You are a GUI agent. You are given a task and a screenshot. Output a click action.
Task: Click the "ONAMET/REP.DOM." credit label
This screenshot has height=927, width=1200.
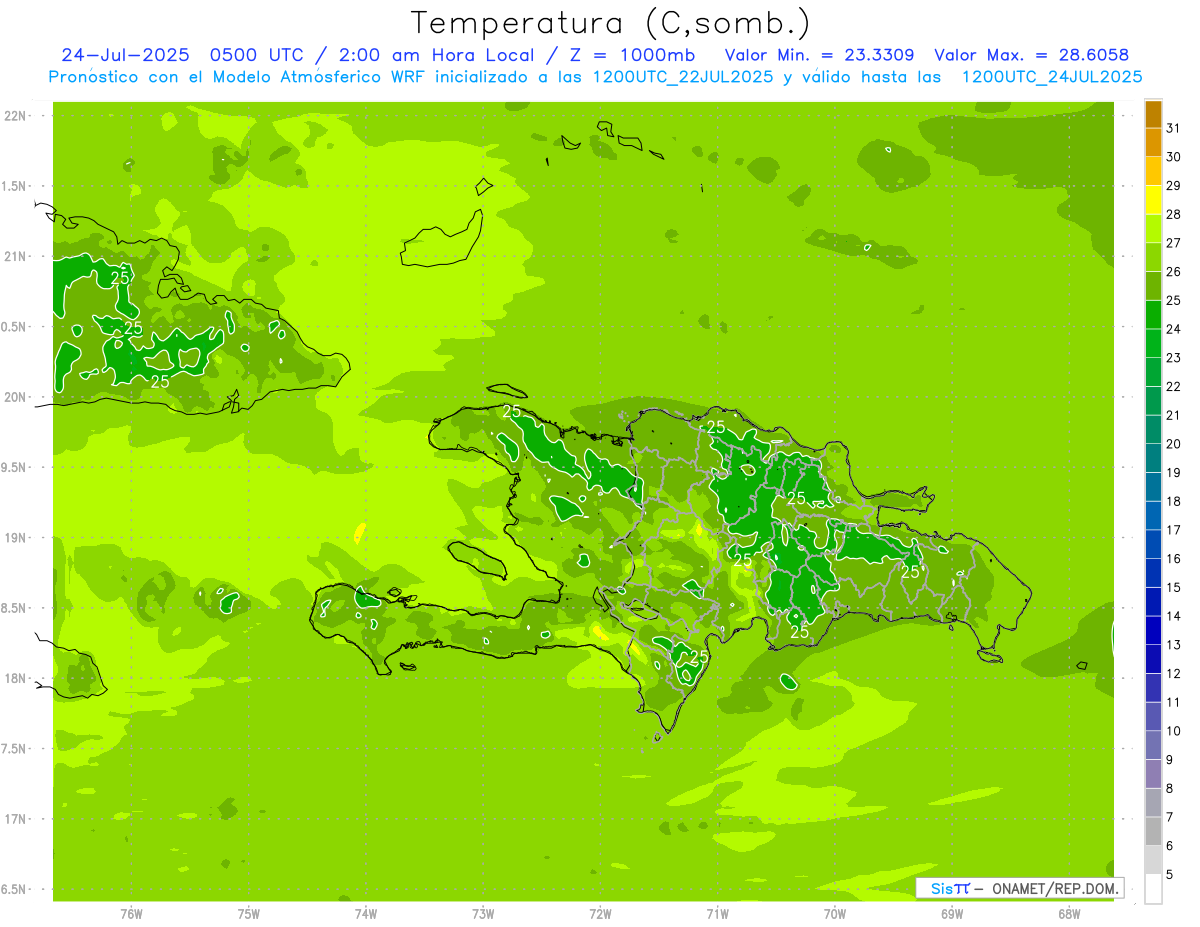point(1055,888)
